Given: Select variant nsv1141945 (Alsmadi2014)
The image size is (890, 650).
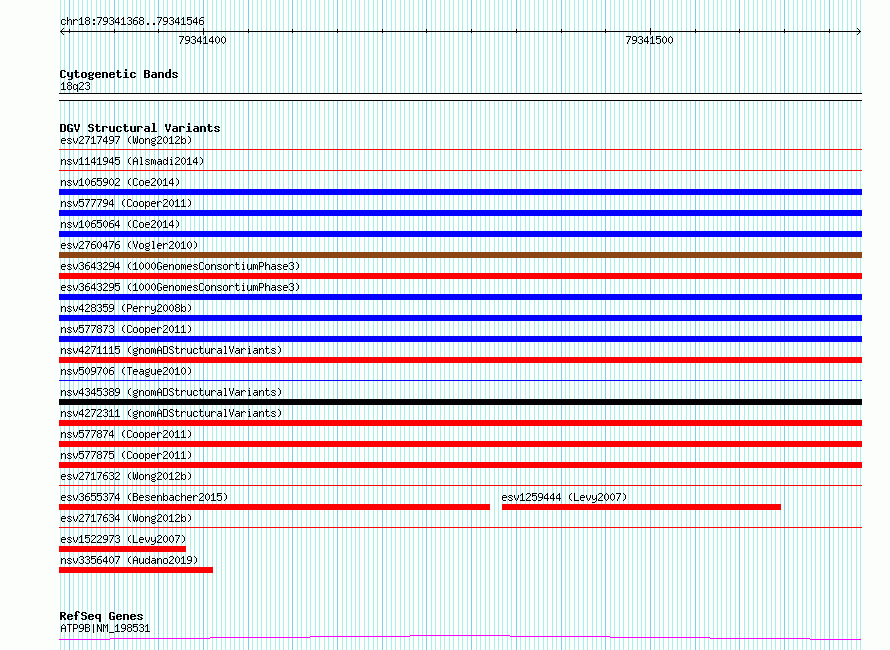Looking at the screenshot, I should 132,161.
